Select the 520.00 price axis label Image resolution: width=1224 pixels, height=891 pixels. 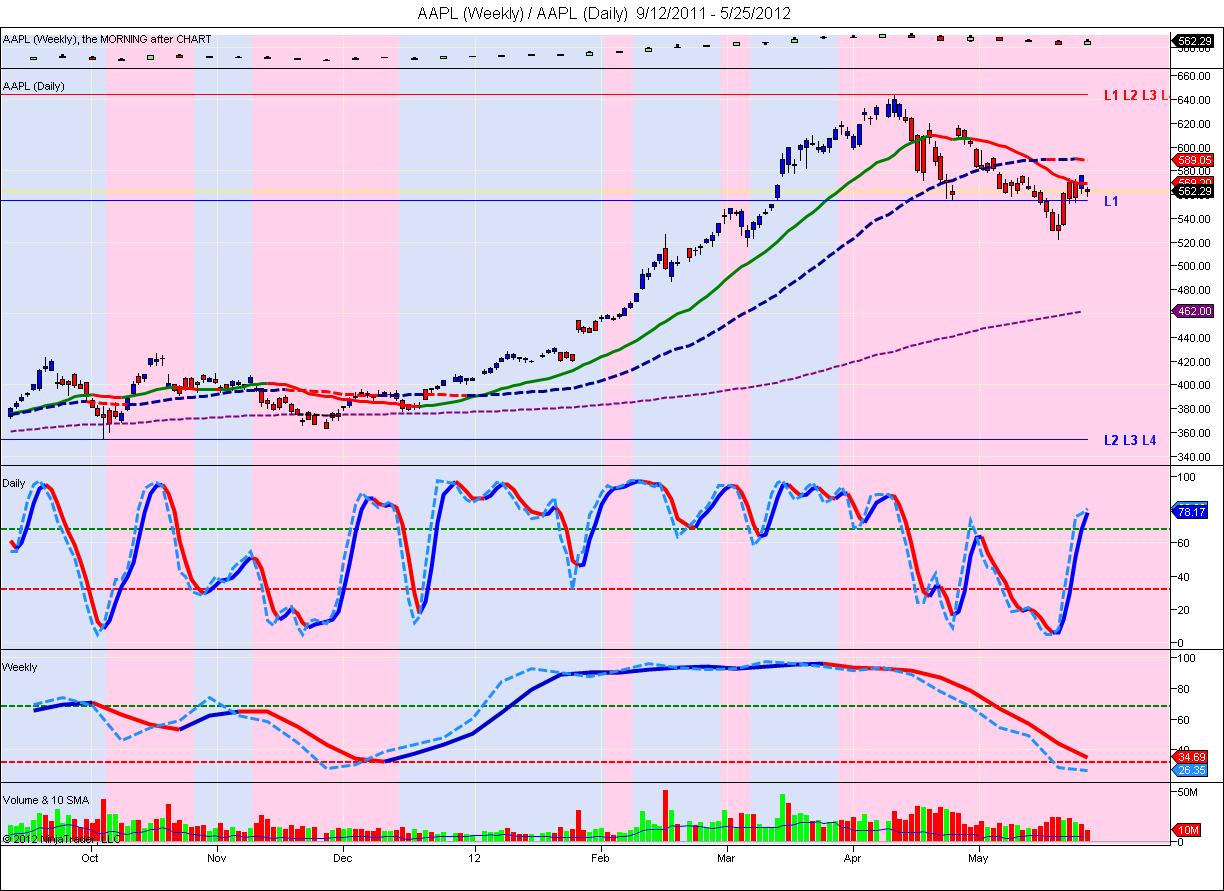(x=1193, y=243)
